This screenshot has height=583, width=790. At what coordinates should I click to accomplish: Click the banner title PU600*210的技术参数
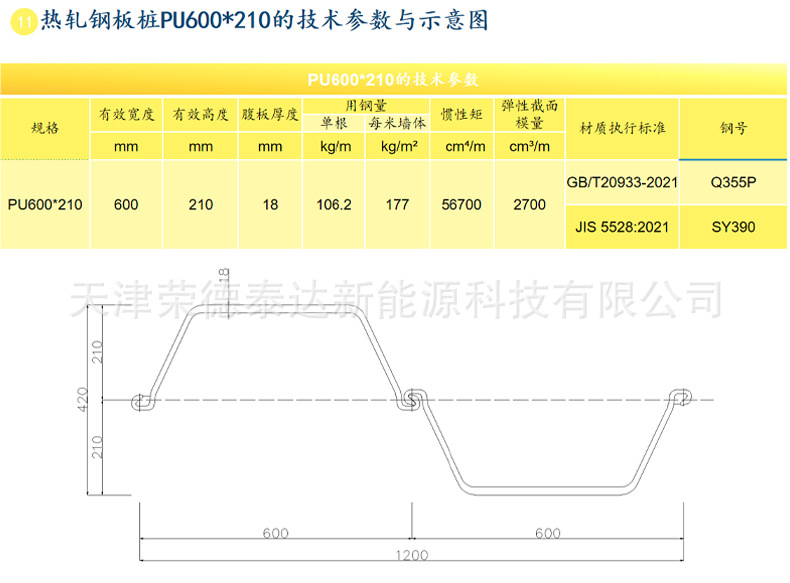click(393, 80)
